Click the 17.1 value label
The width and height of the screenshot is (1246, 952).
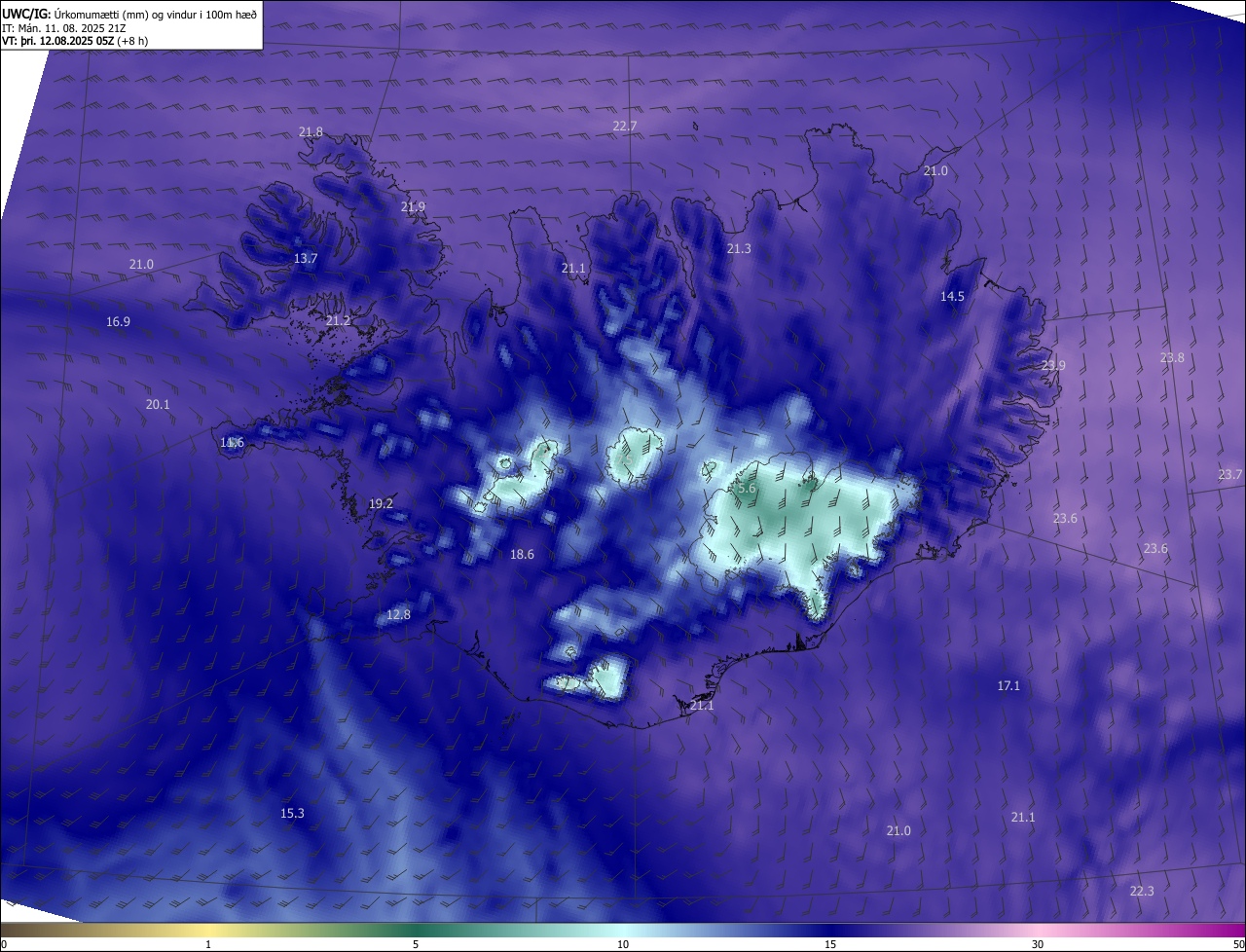pos(1008,685)
